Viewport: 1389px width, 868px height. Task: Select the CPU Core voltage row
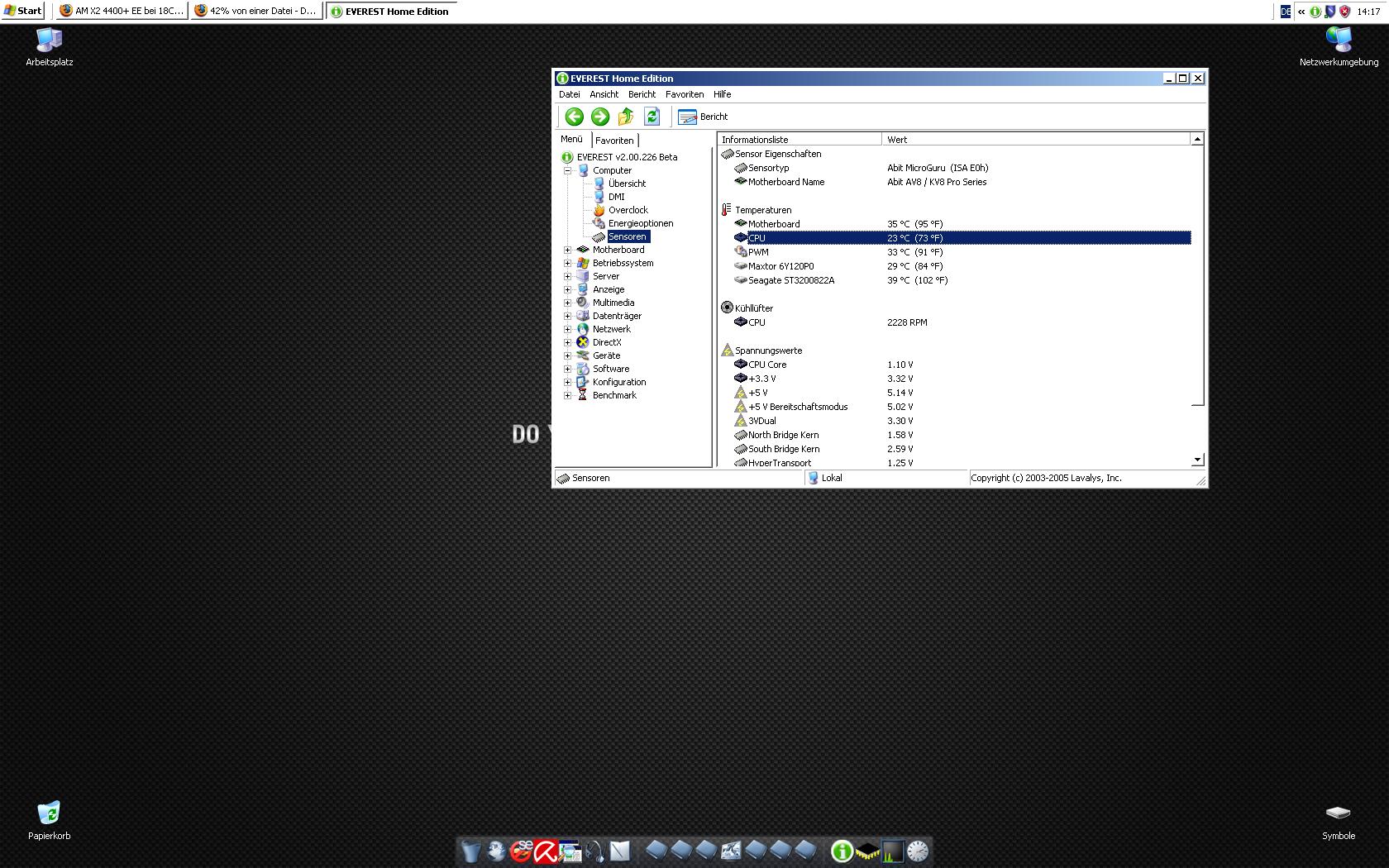[x=962, y=365]
